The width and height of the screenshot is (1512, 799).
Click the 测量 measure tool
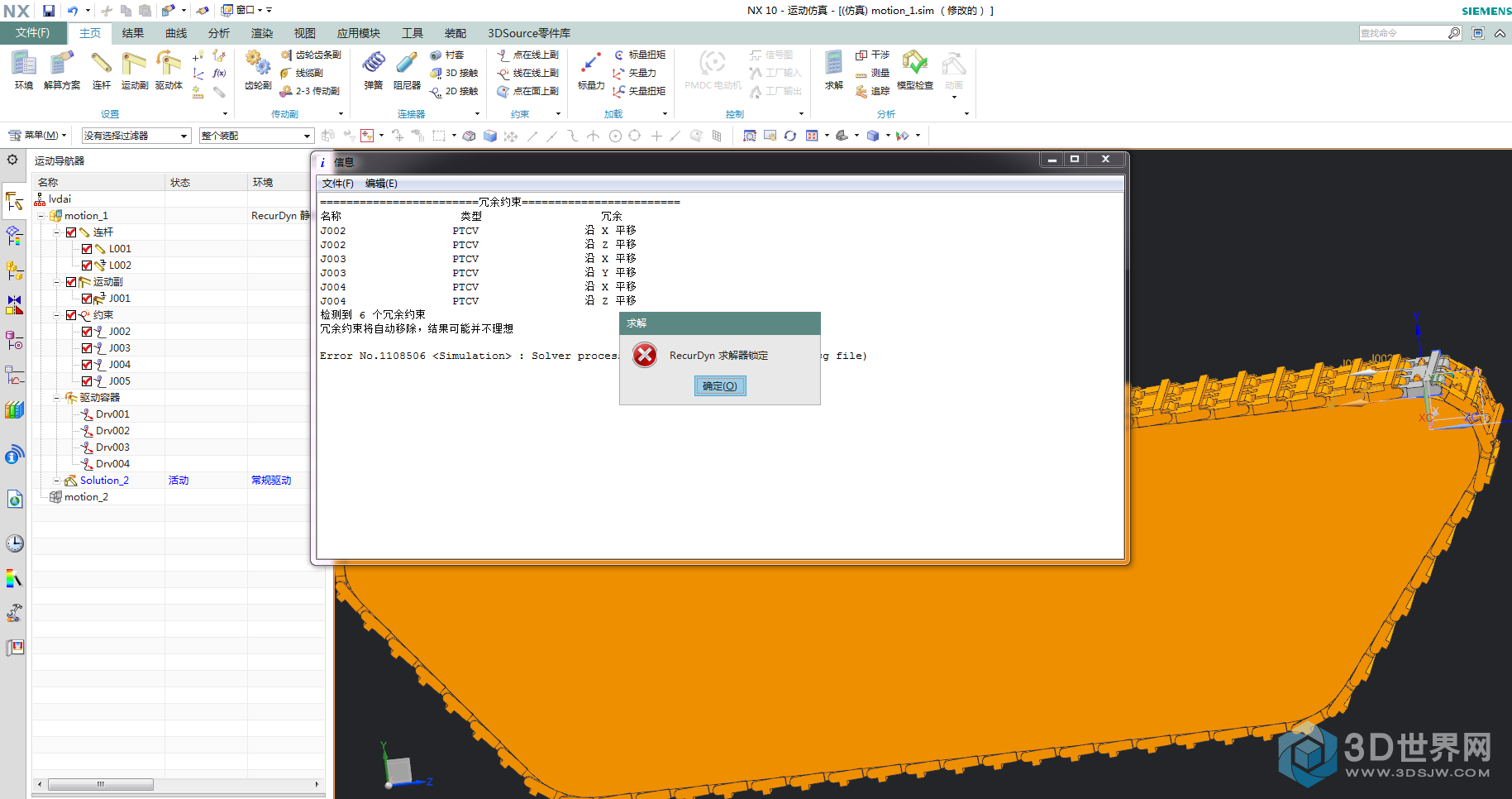click(x=872, y=73)
